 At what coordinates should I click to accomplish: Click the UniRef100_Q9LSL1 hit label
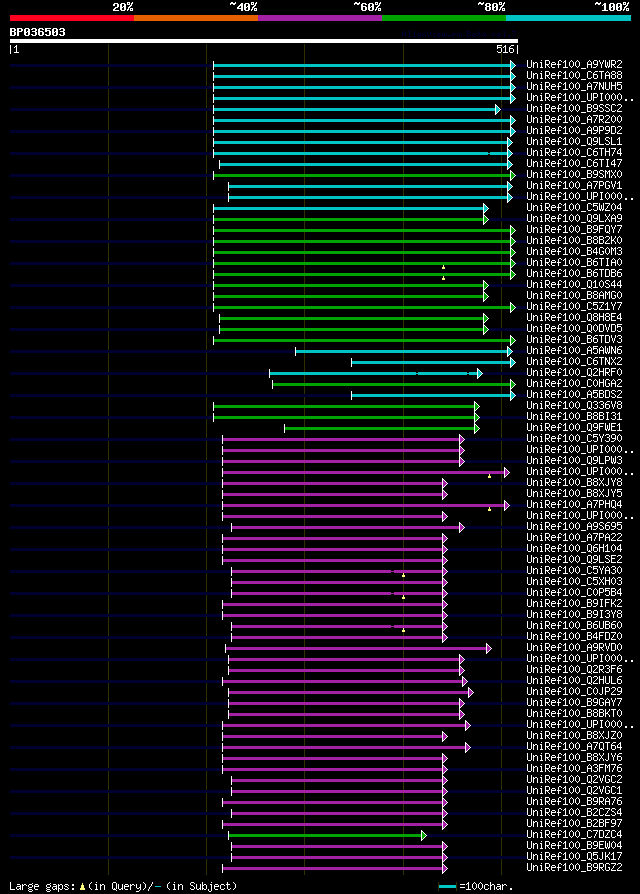[574, 141]
